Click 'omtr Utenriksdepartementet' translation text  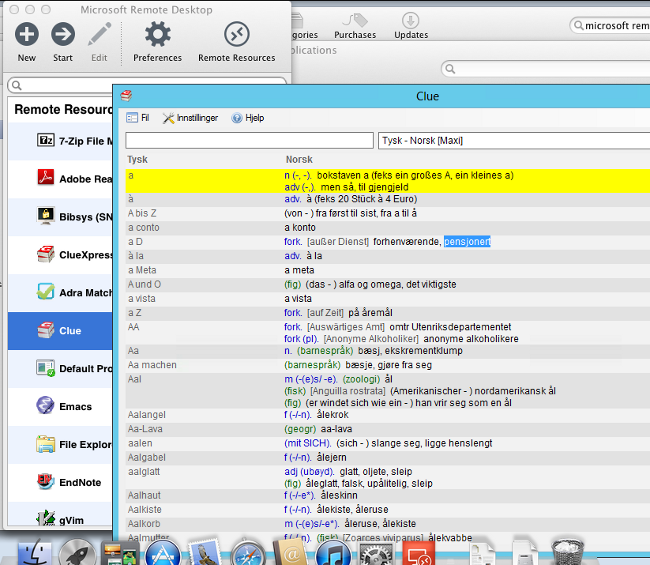450,327
